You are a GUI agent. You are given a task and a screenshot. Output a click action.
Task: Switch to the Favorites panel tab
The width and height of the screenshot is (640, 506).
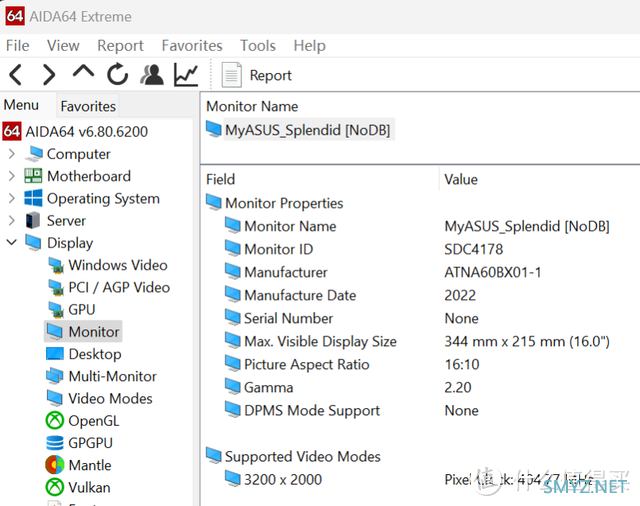point(88,107)
